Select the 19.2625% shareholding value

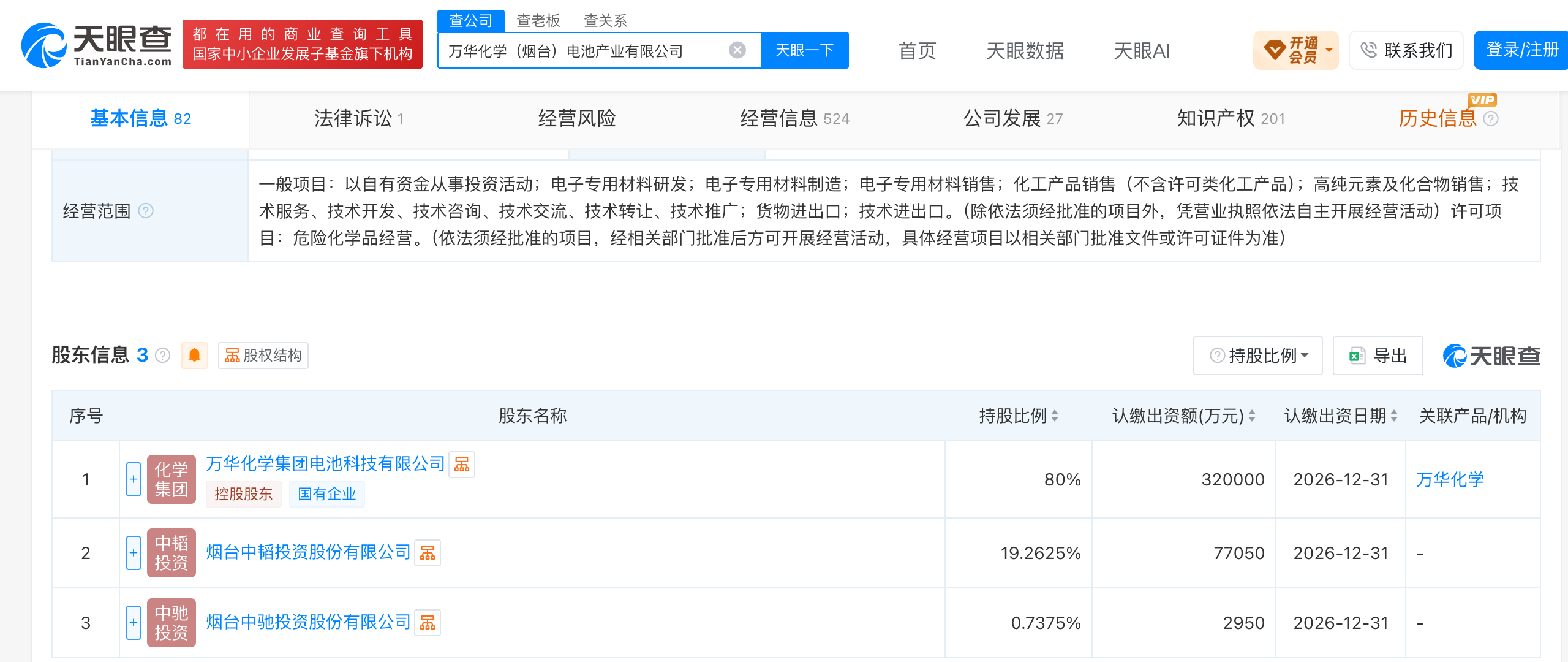(x=1041, y=553)
